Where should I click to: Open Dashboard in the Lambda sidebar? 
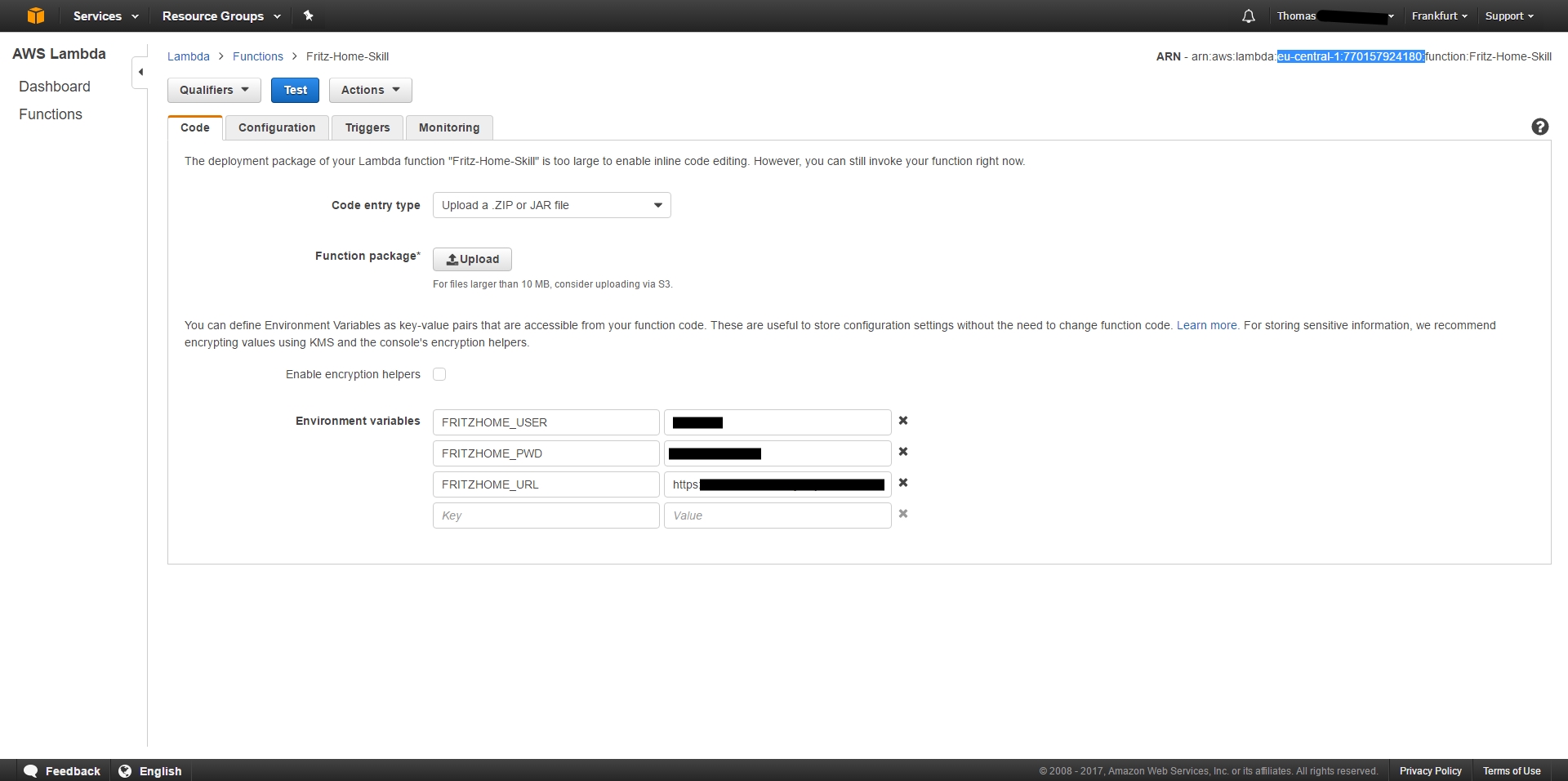pos(55,87)
